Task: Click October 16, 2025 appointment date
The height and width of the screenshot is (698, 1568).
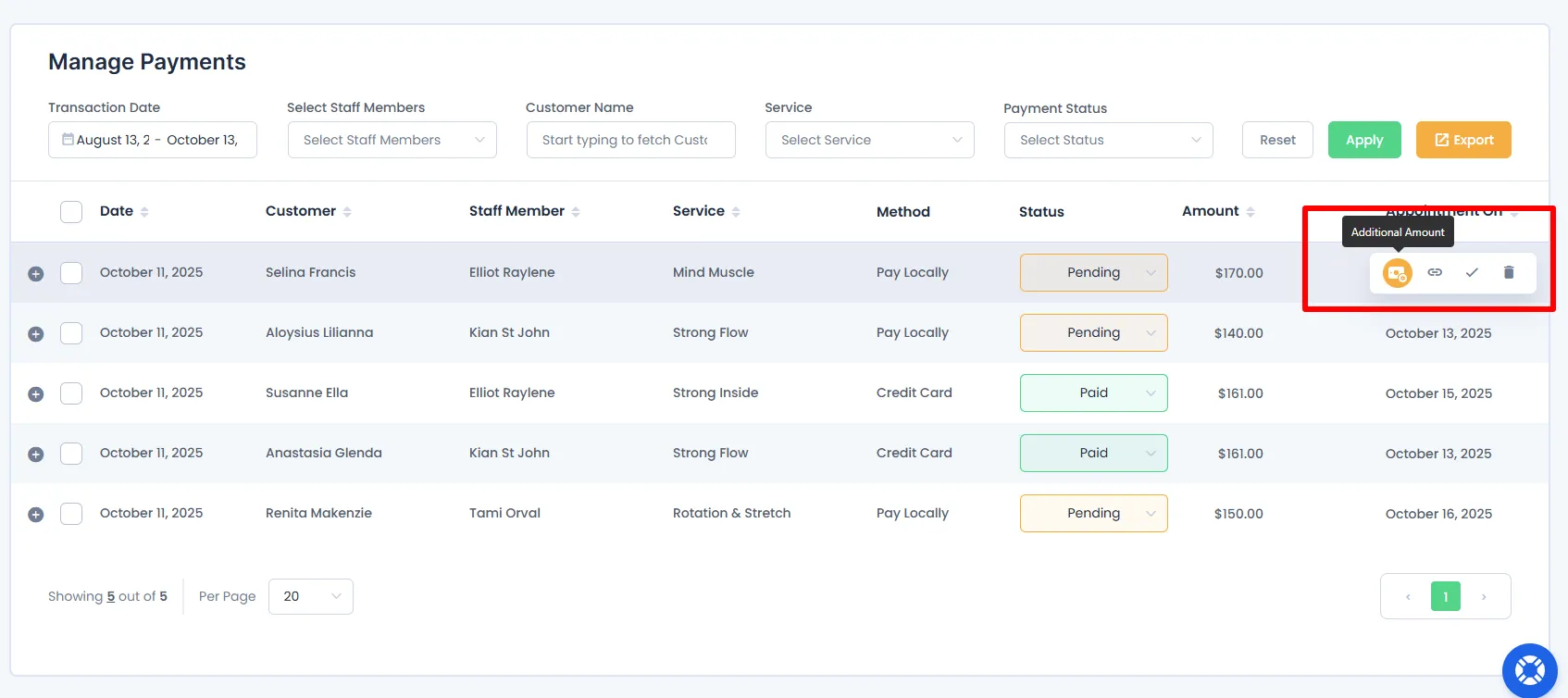Action: tap(1438, 514)
